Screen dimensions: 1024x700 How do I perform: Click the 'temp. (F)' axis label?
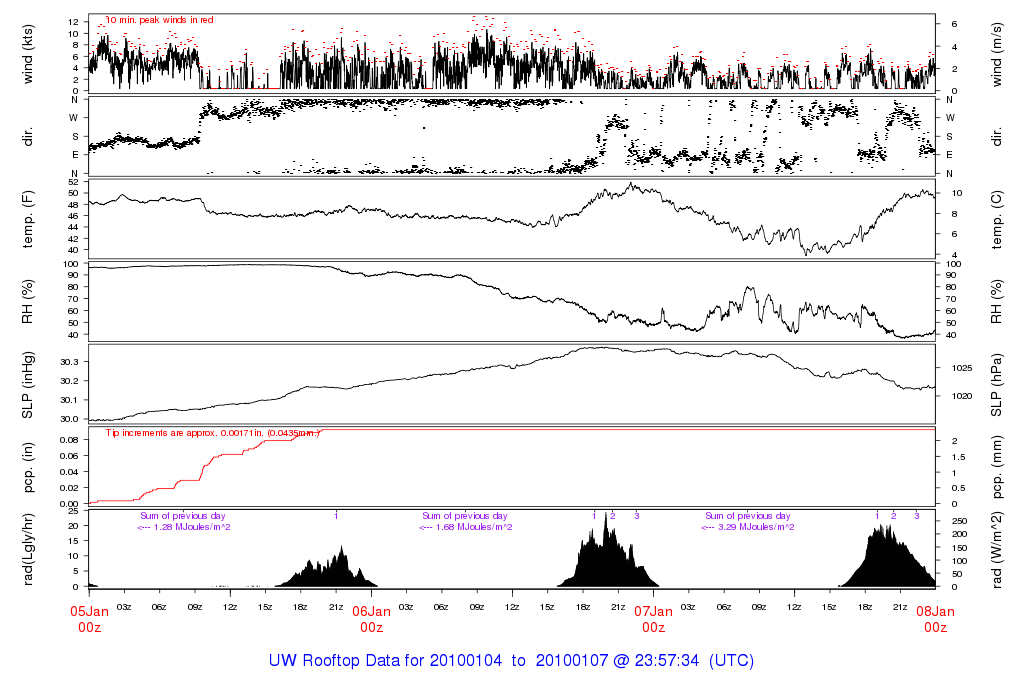[28, 219]
